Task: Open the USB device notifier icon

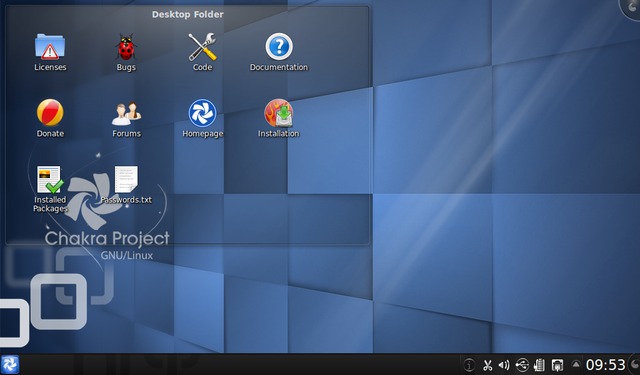Action: coord(522,365)
